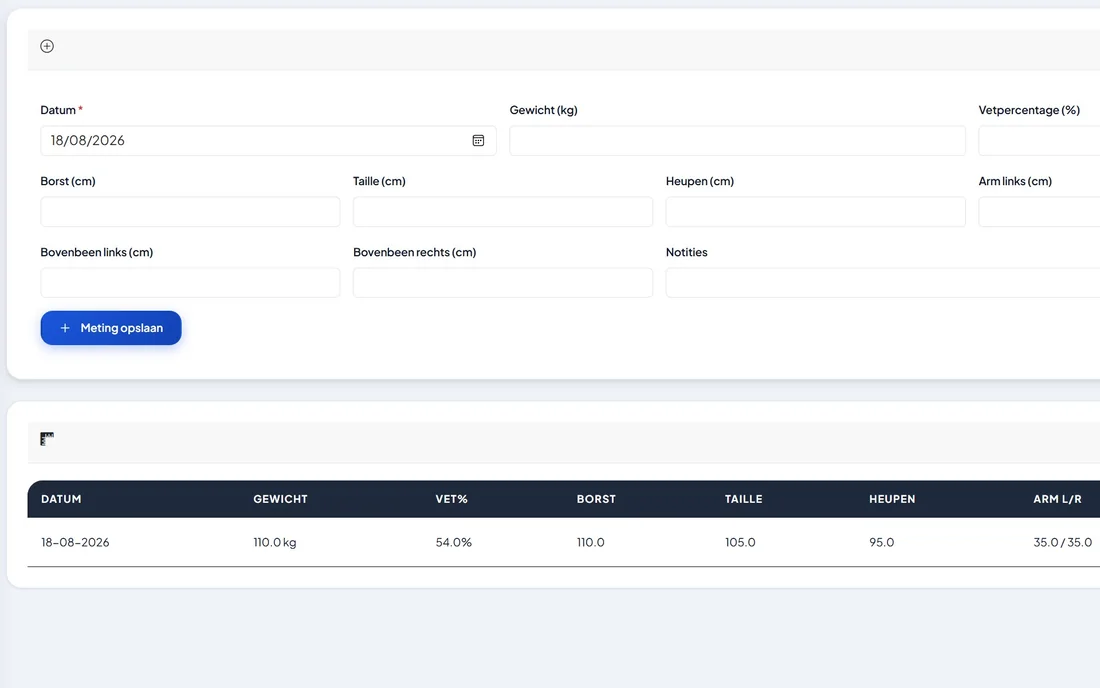Click the Bovenbeen rechts (cm) input field
Image resolution: width=1100 pixels, height=688 pixels.
tap(503, 283)
